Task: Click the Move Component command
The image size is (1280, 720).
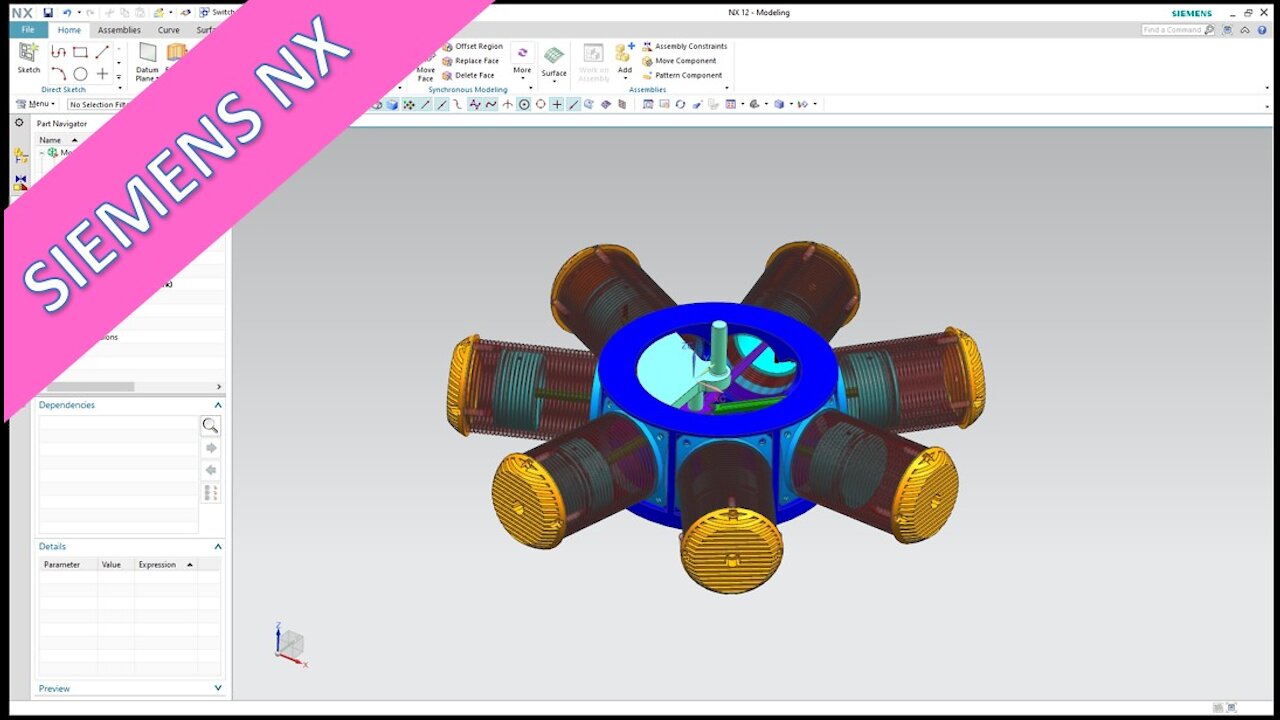Action: (x=679, y=61)
